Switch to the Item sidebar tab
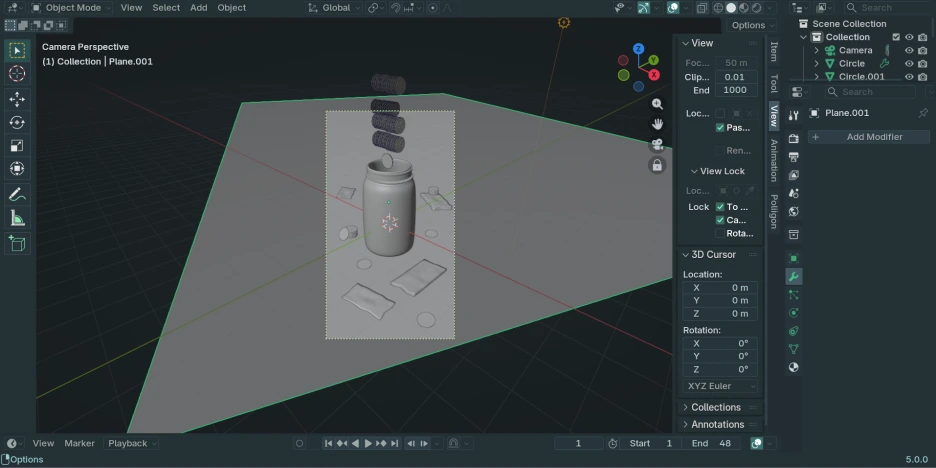 pos(773,51)
